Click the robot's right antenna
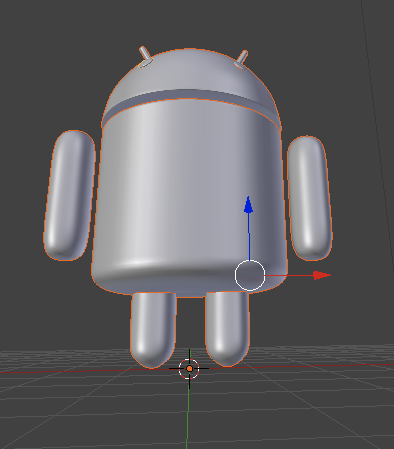 pos(241,59)
